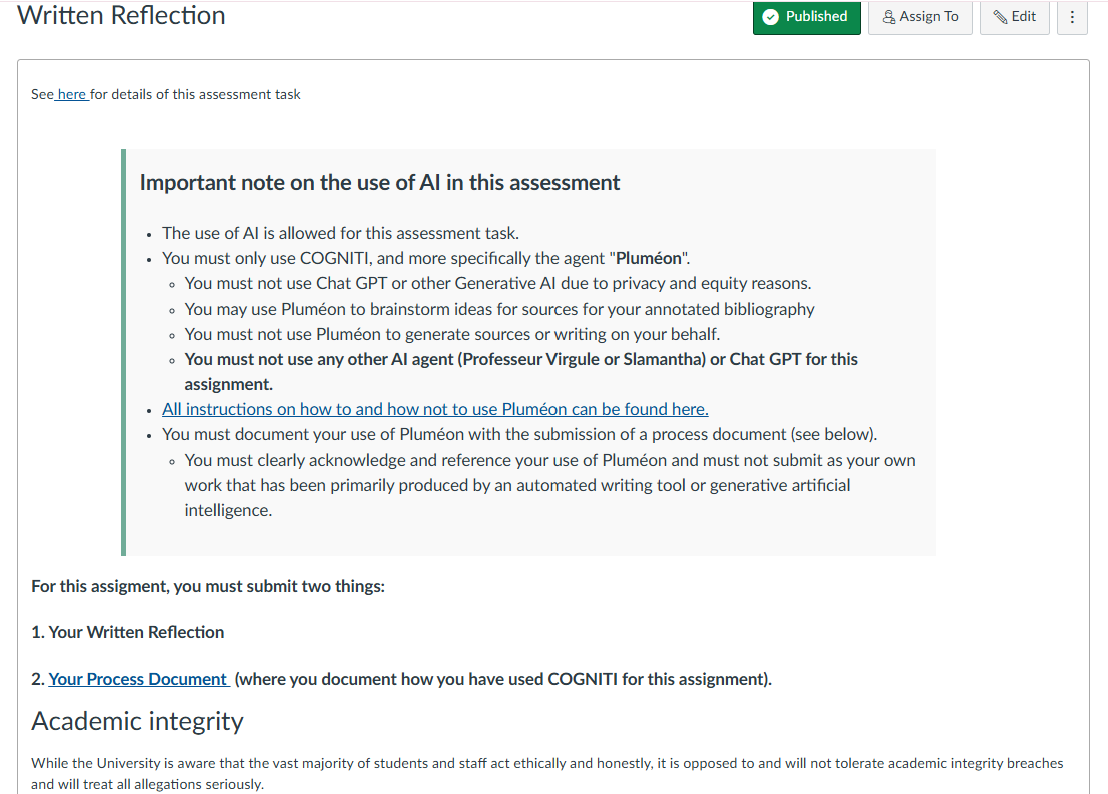Click "The use of AI is allowed" bullet
Viewport: 1108px width, 794px height.
[340, 233]
